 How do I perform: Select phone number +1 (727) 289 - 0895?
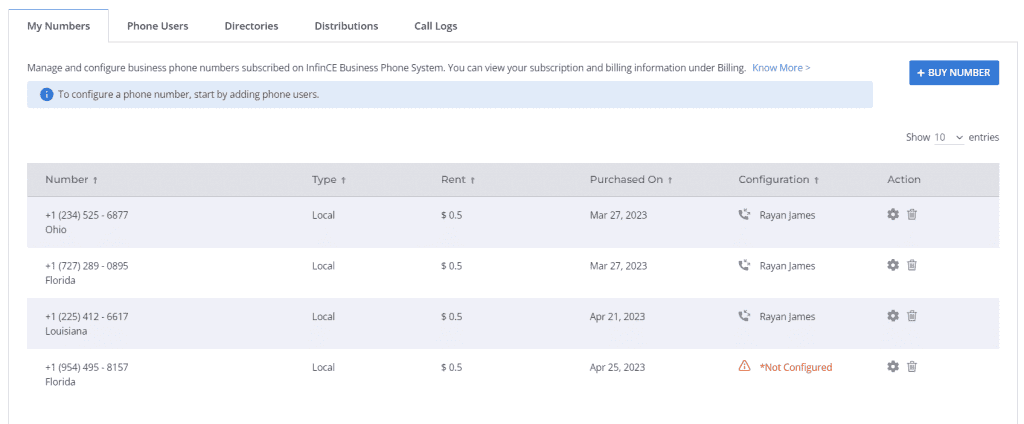(86, 266)
